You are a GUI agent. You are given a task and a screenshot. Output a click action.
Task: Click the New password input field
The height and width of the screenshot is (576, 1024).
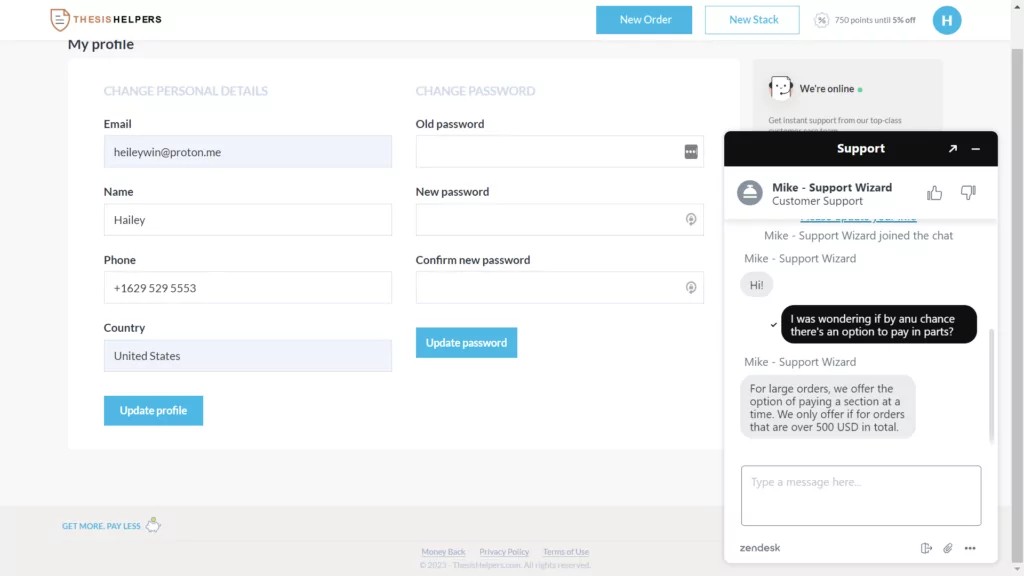pos(560,219)
